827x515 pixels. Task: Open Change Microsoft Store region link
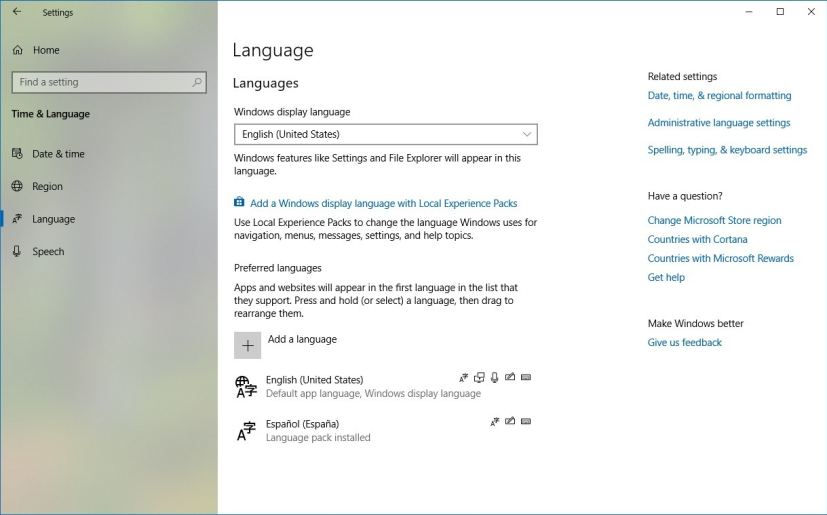click(x=715, y=221)
